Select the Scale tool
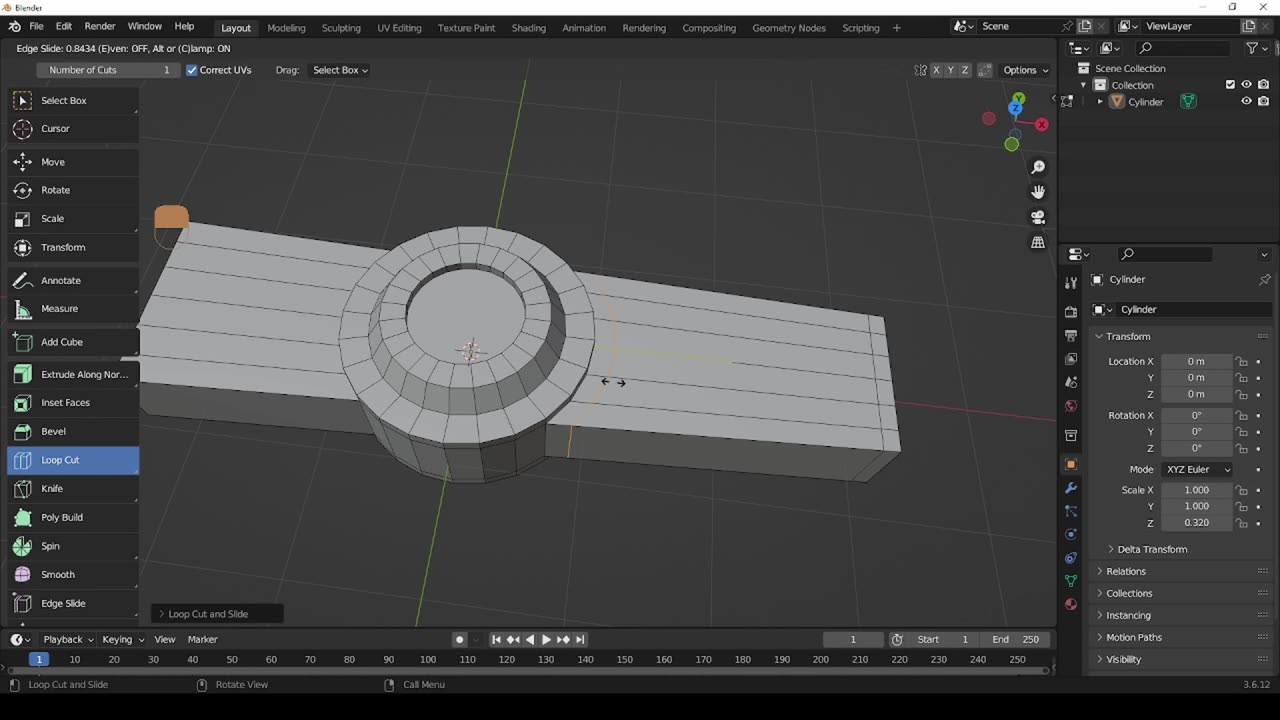The image size is (1280, 720). pyautogui.click(x=73, y=218)
